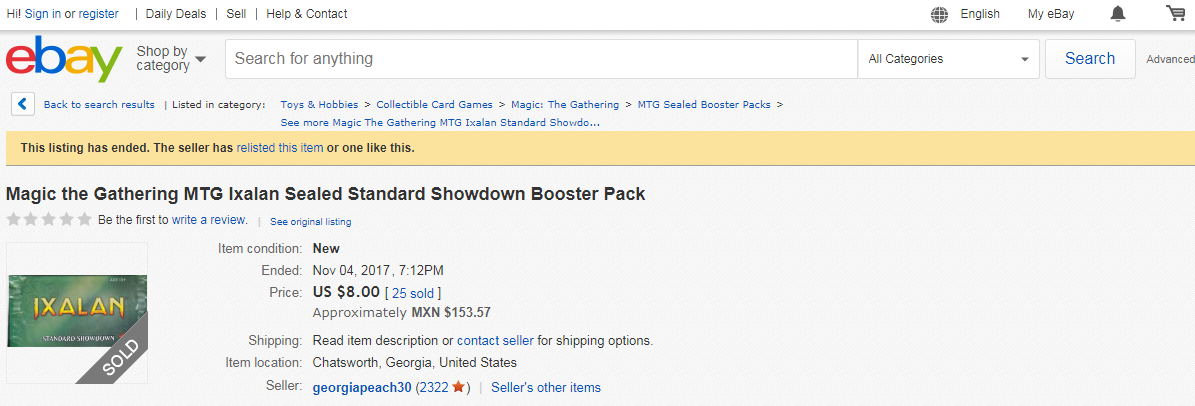Click the Sign in link
The width and height of the screenshot is (1195, 406).
pos(43,14)
